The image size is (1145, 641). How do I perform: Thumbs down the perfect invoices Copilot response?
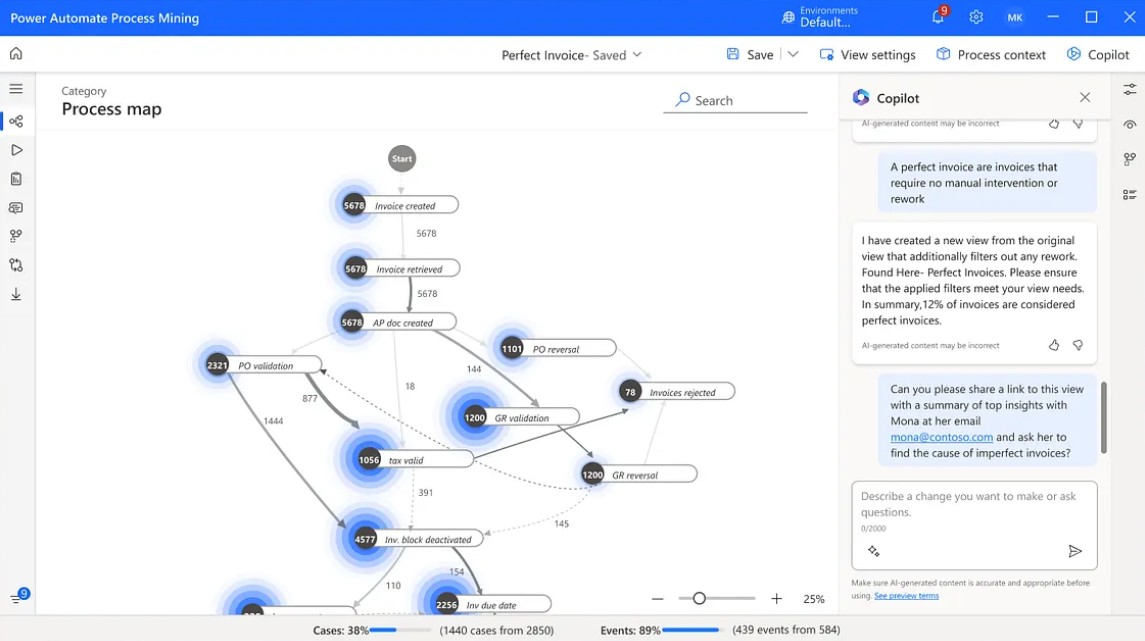[x=1077, y=345]
